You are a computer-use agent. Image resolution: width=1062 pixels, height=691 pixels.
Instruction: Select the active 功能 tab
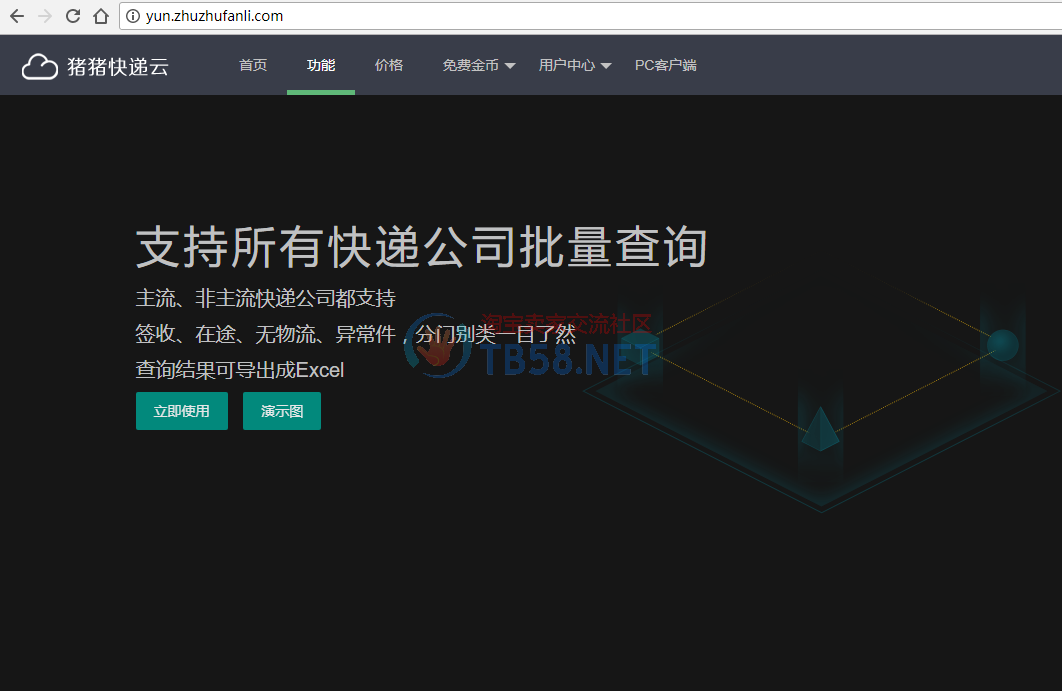click(321, 65)
